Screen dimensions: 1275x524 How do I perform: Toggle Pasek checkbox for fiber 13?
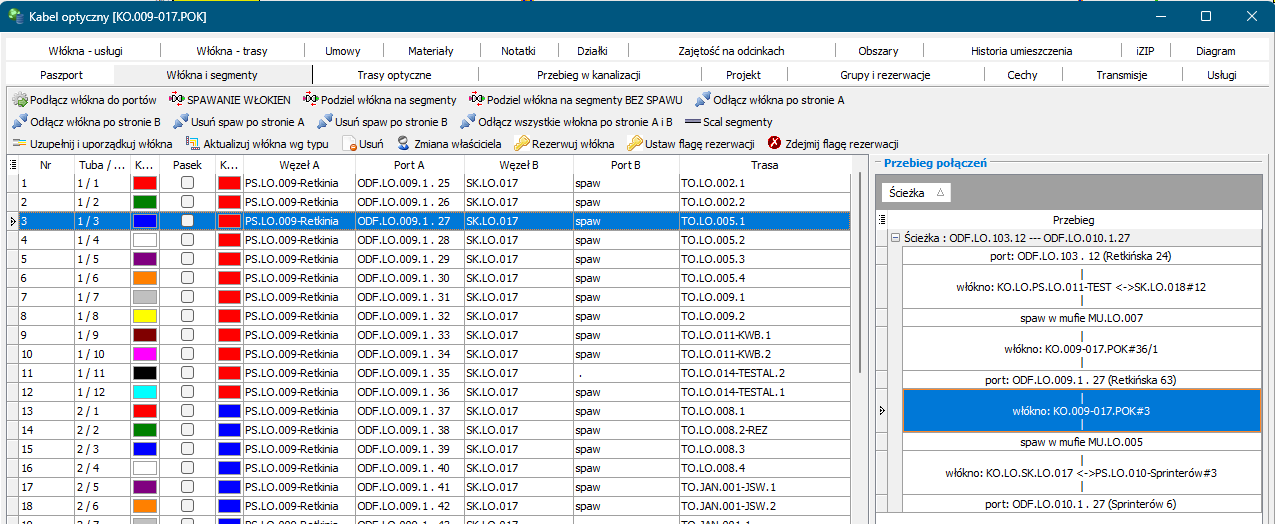click(187, 411)
